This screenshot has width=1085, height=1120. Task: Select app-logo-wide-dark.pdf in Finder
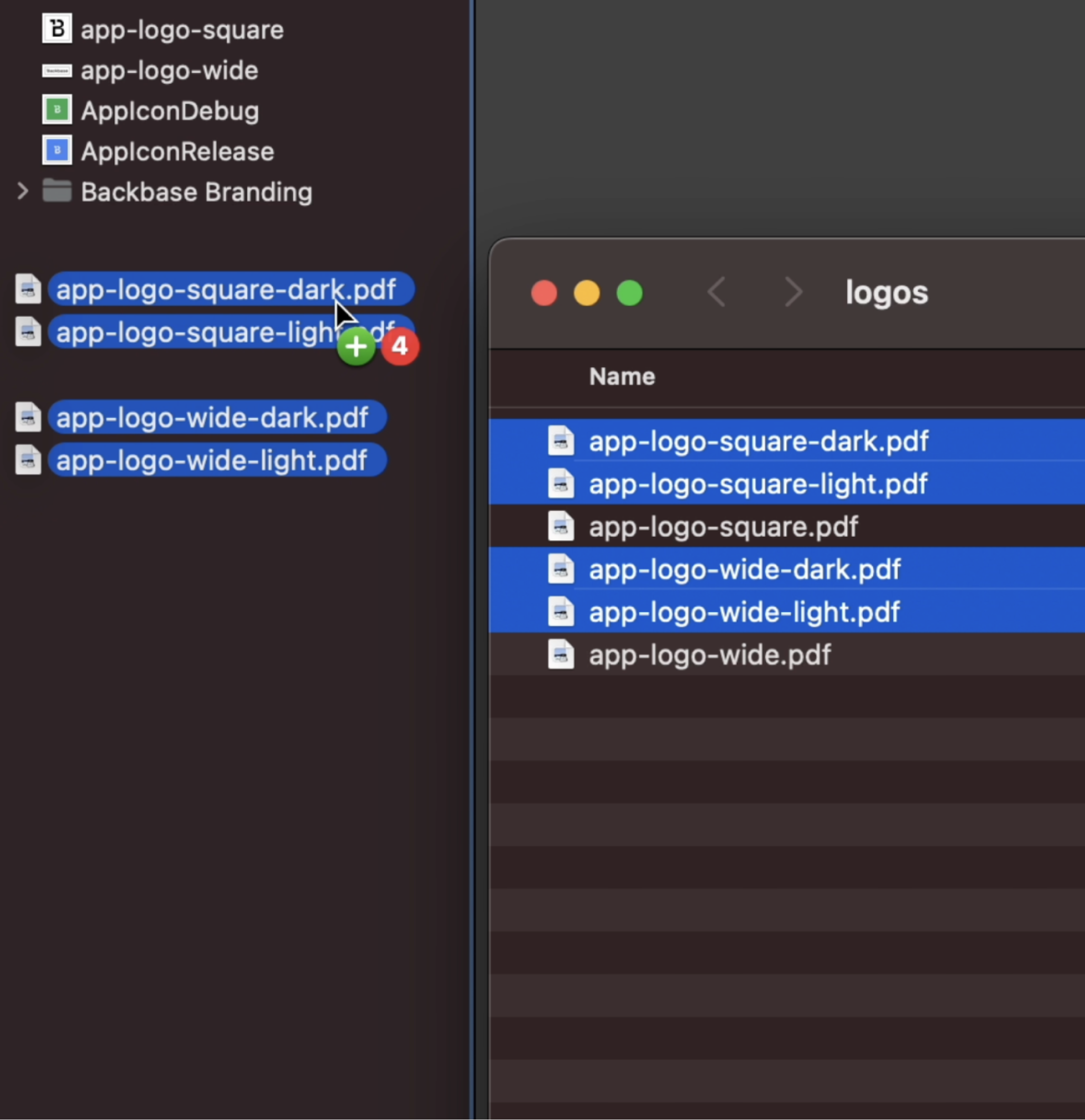click(x=744, y=569)
